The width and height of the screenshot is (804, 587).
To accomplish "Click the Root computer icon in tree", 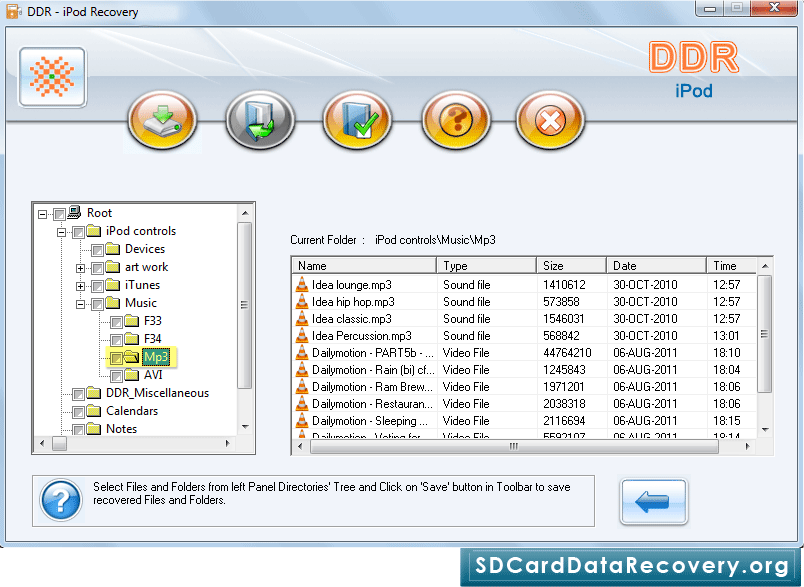I will [75, 212].
